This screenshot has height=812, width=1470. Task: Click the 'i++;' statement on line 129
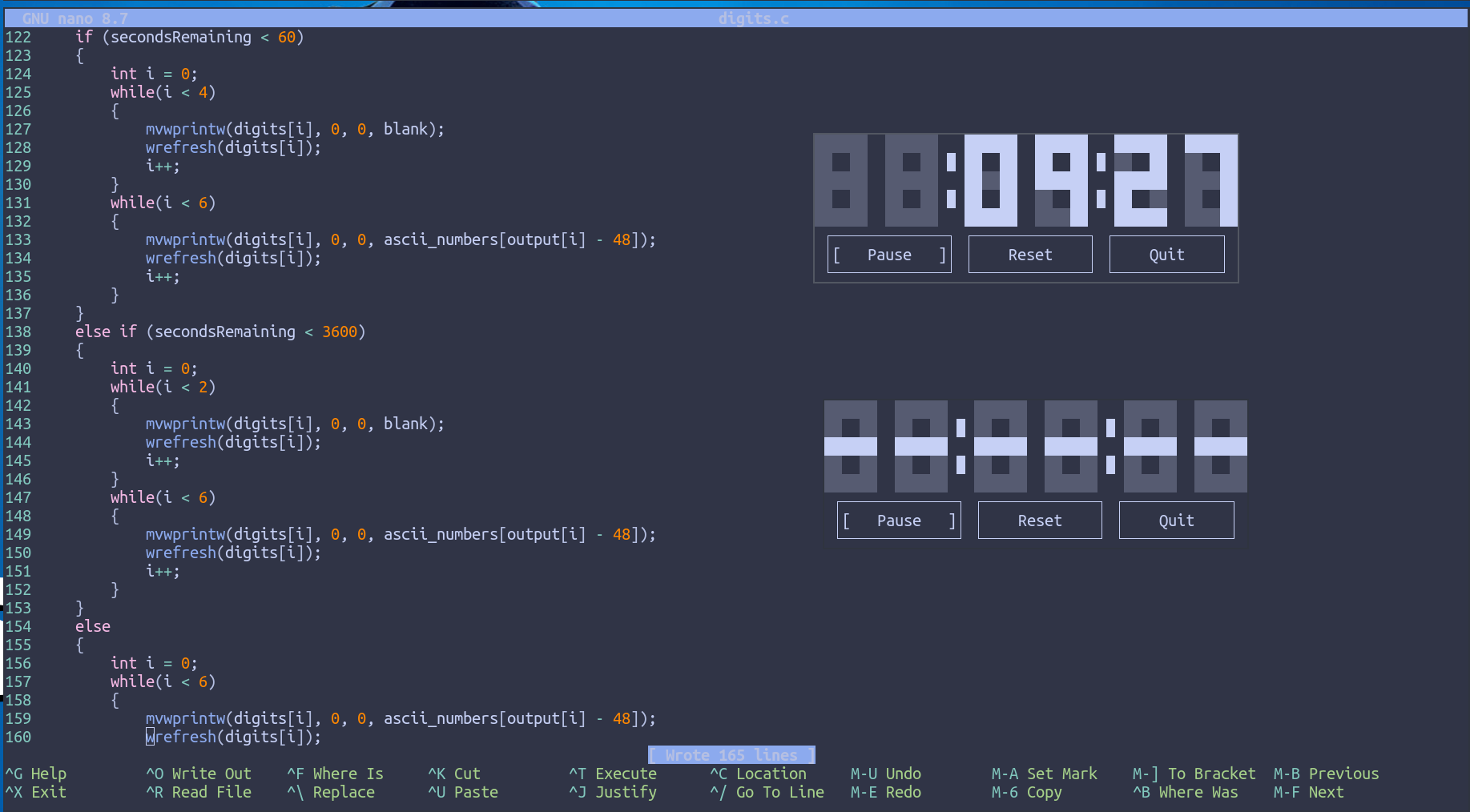tap(163, 166)
